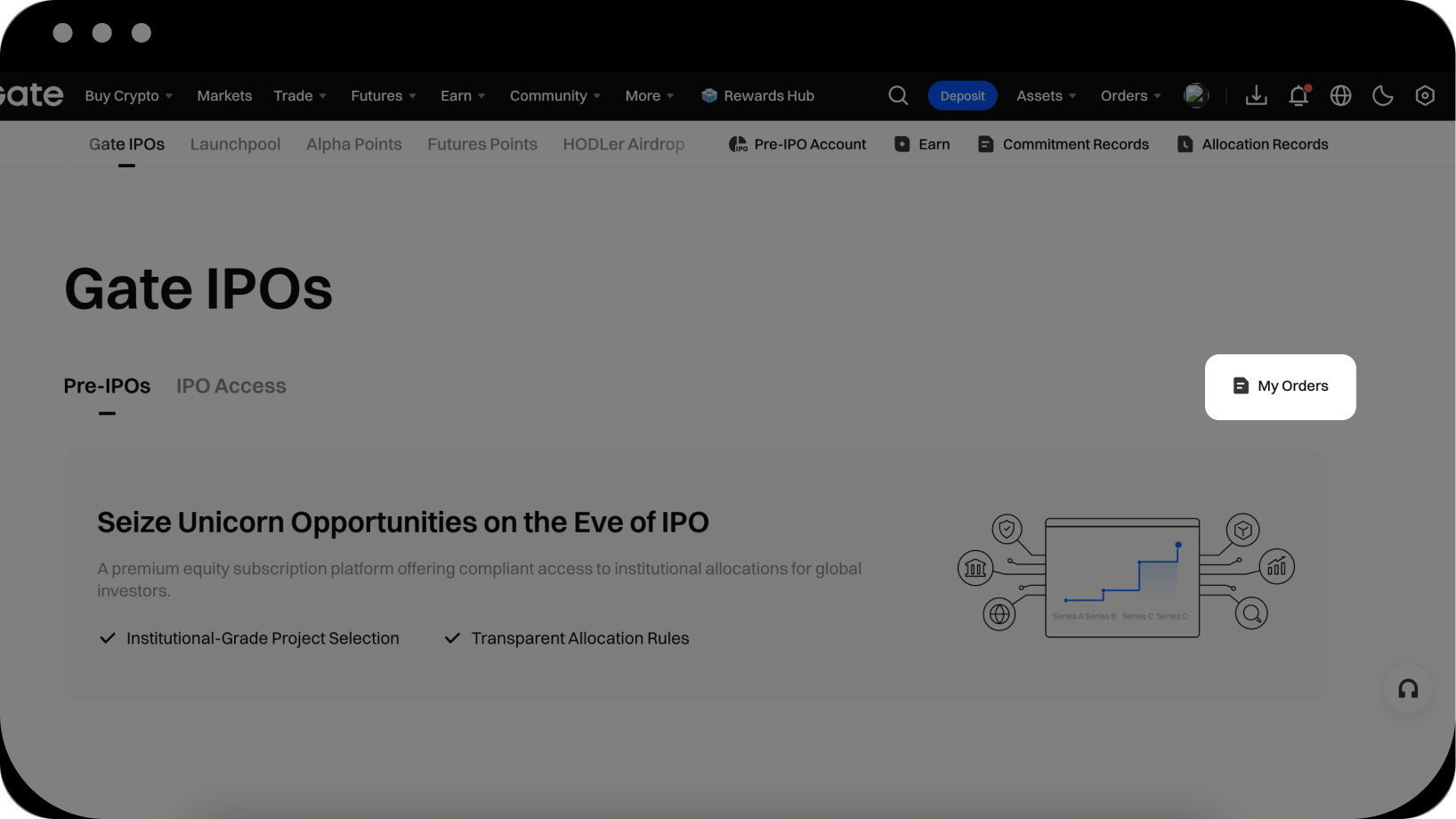Click 'Institutional-Grade Project Selection' text
This screenshot has width=1456, height=819.
point(263,638)
